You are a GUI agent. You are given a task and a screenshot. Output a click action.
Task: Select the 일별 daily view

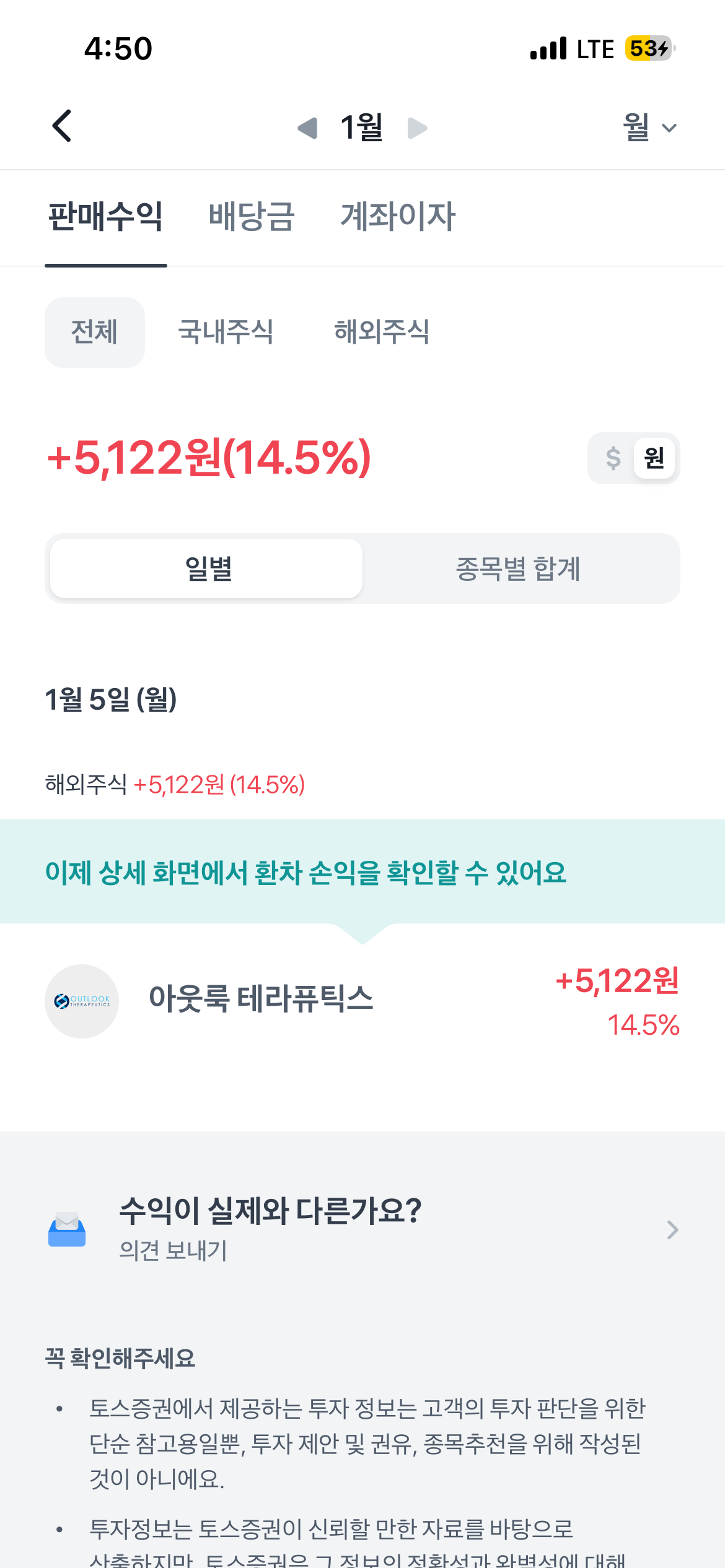(x=207, y=568)
